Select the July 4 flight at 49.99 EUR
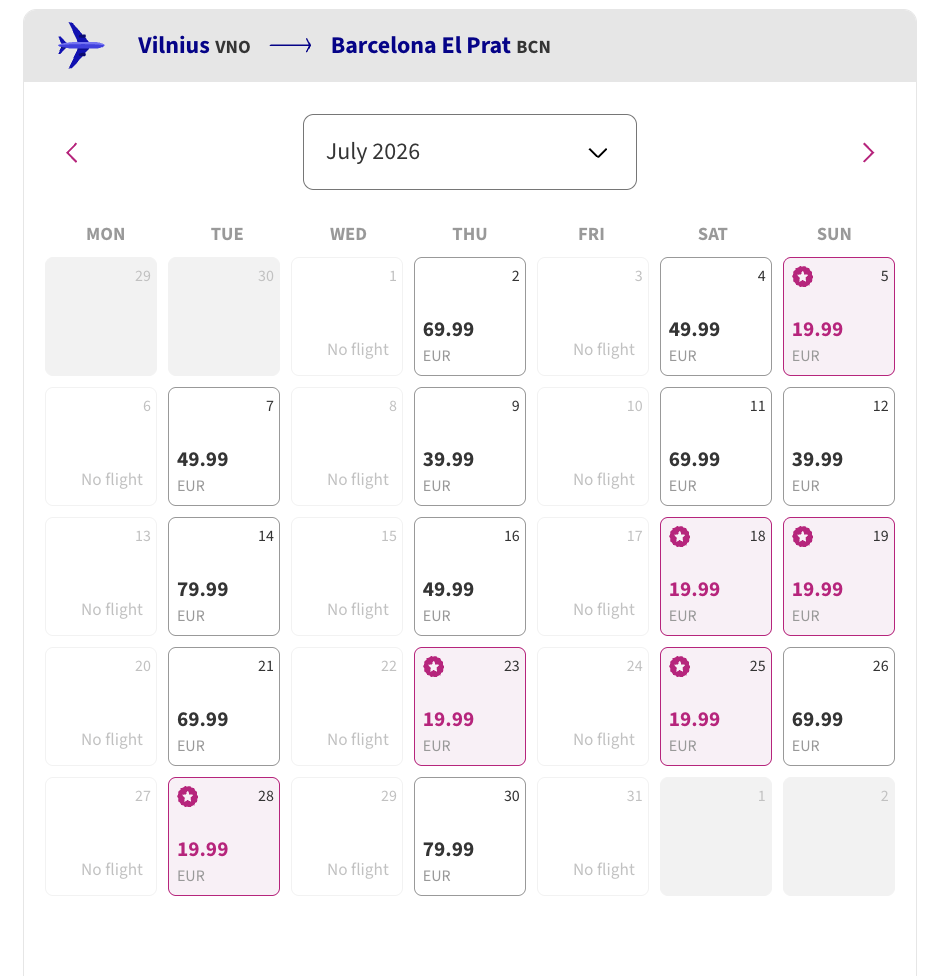932x976 pixels. coord(716,317)
